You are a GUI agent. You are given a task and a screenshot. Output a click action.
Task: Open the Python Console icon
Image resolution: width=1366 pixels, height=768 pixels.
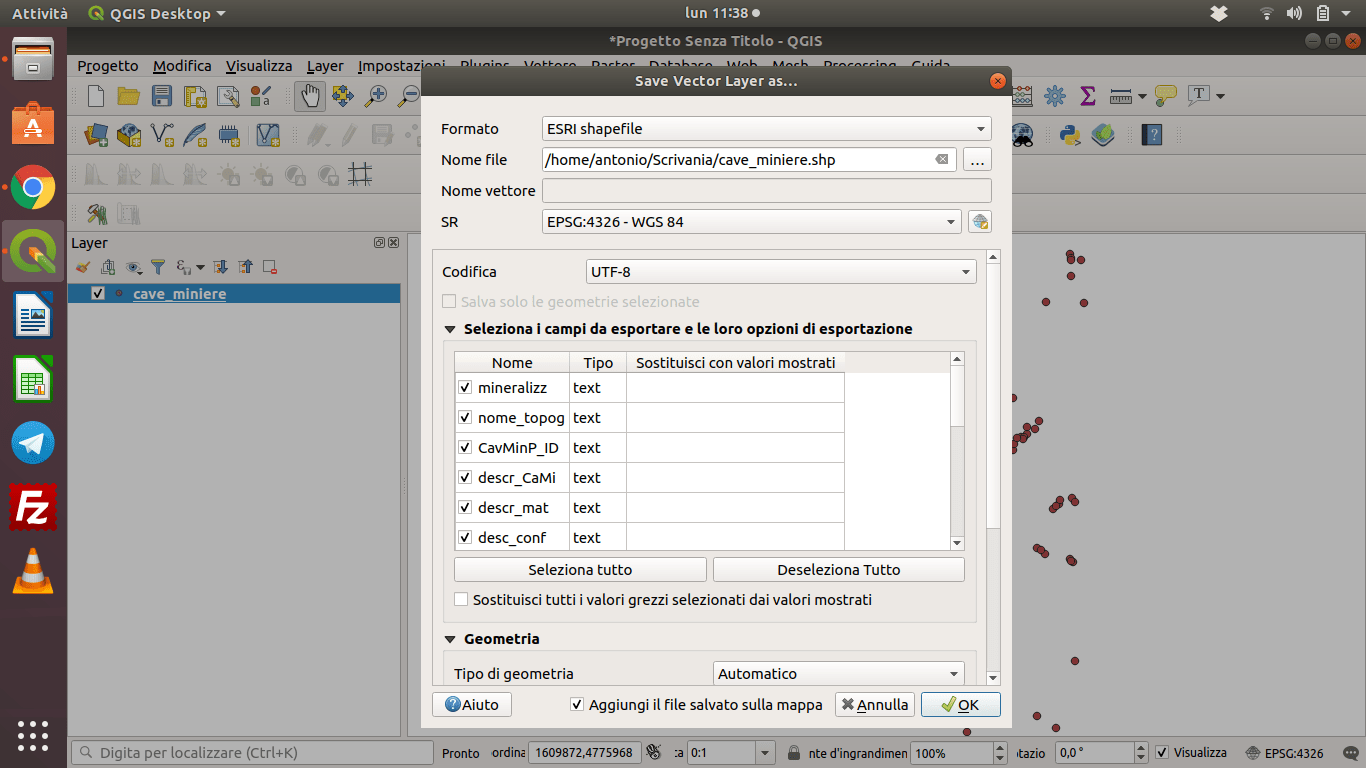tap(1070, 134)
